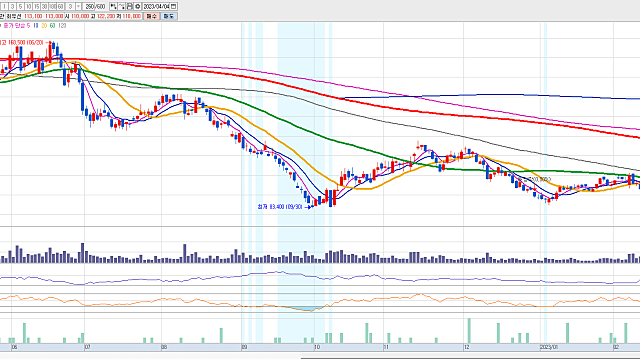Viewport: 640px width, 360px height.
Task: Click the 2023/01 label on time axis
Action: point(549,347)
